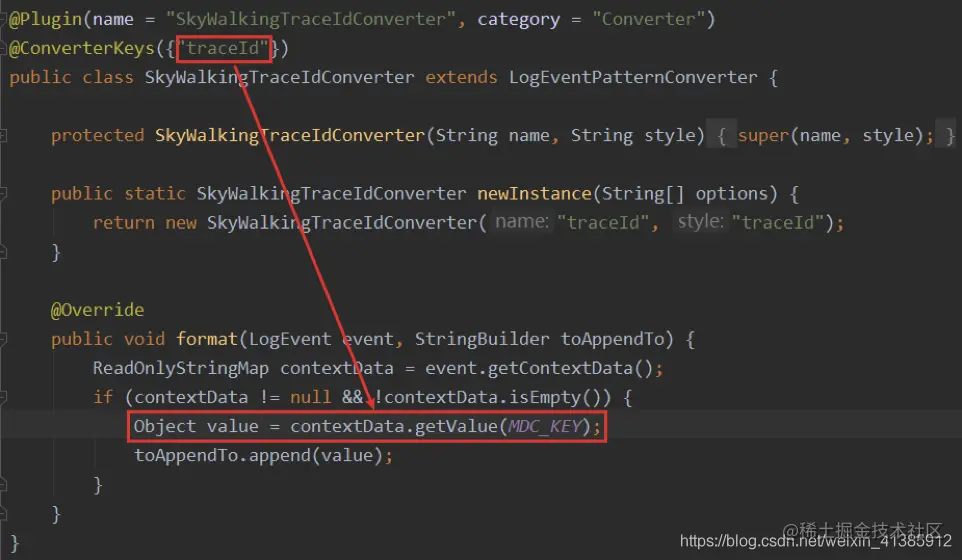Viewport: 962px width, 560px height.
Task: Click the StringBuilder parameter type
Action: coord(482,339)
